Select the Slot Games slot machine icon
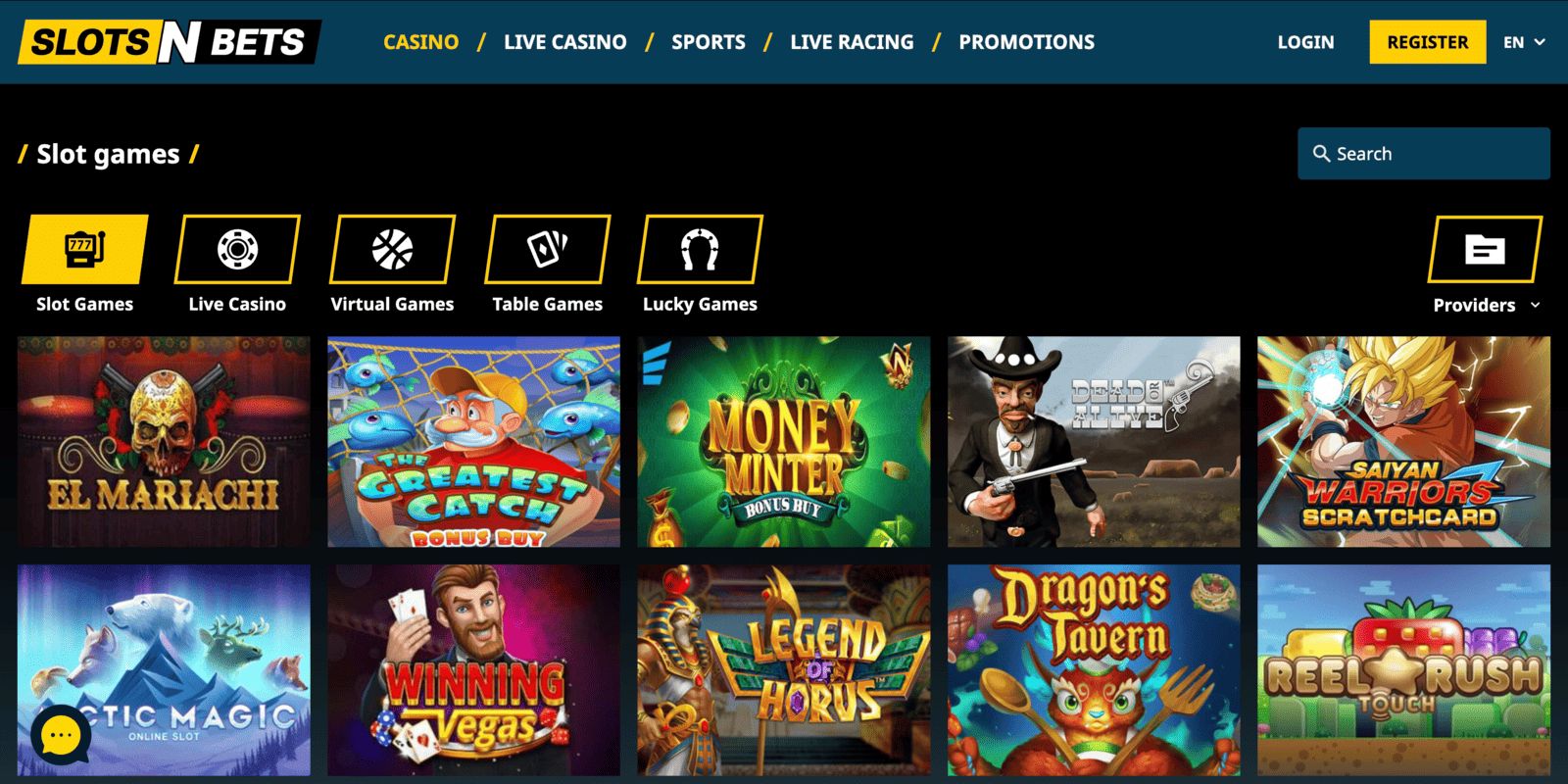Screen dimensions: 1568x784 85,249
